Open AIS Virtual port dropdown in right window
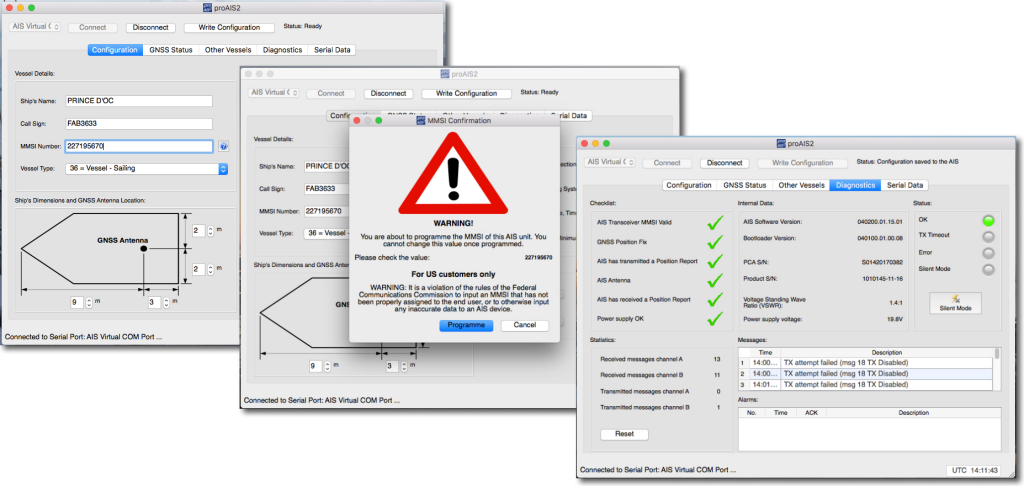1024x486 pixels. pos(609,162)
